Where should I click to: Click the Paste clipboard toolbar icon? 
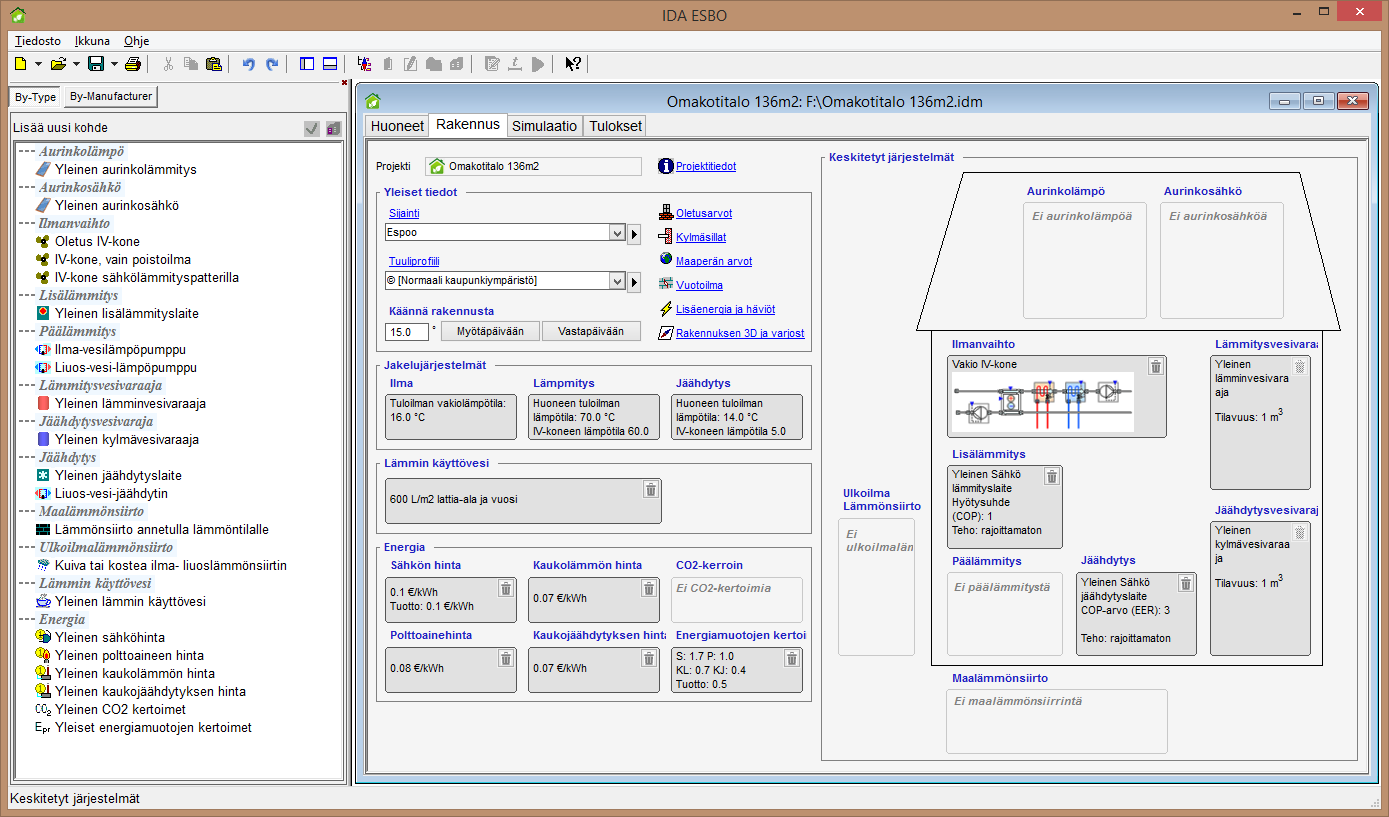[x=213, y=64]
